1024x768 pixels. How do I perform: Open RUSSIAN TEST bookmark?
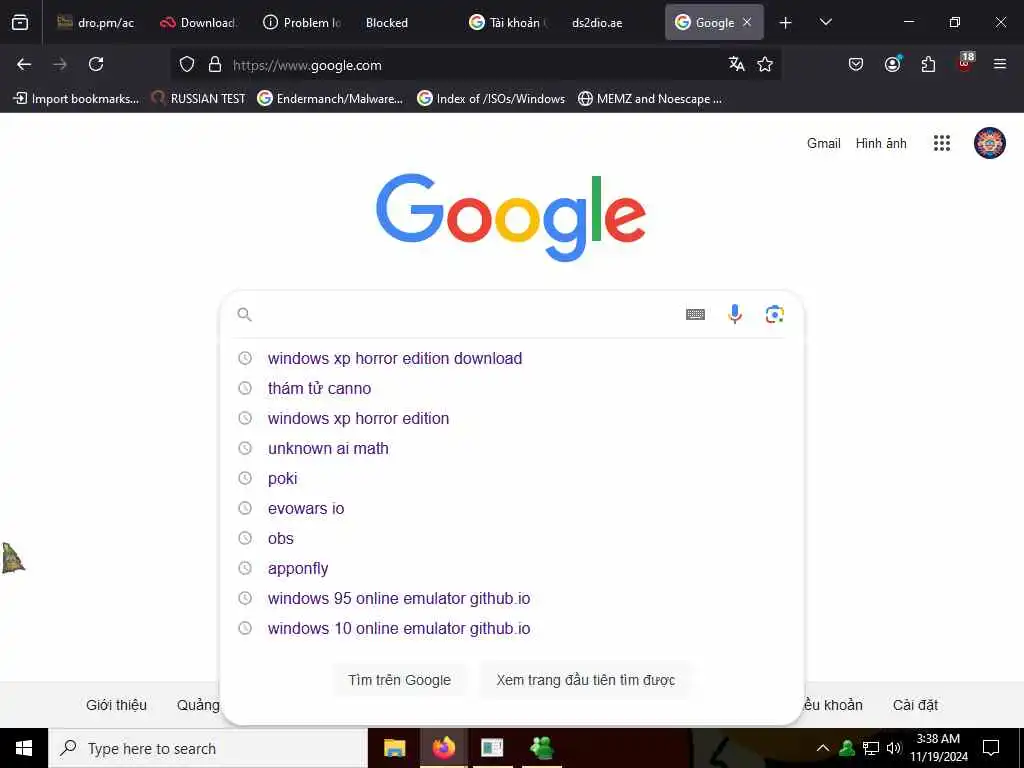[x=199, y=99]
